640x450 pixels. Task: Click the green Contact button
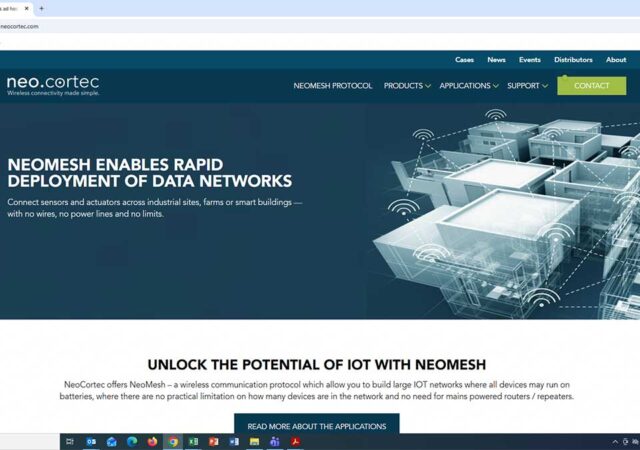coord(591,86)
